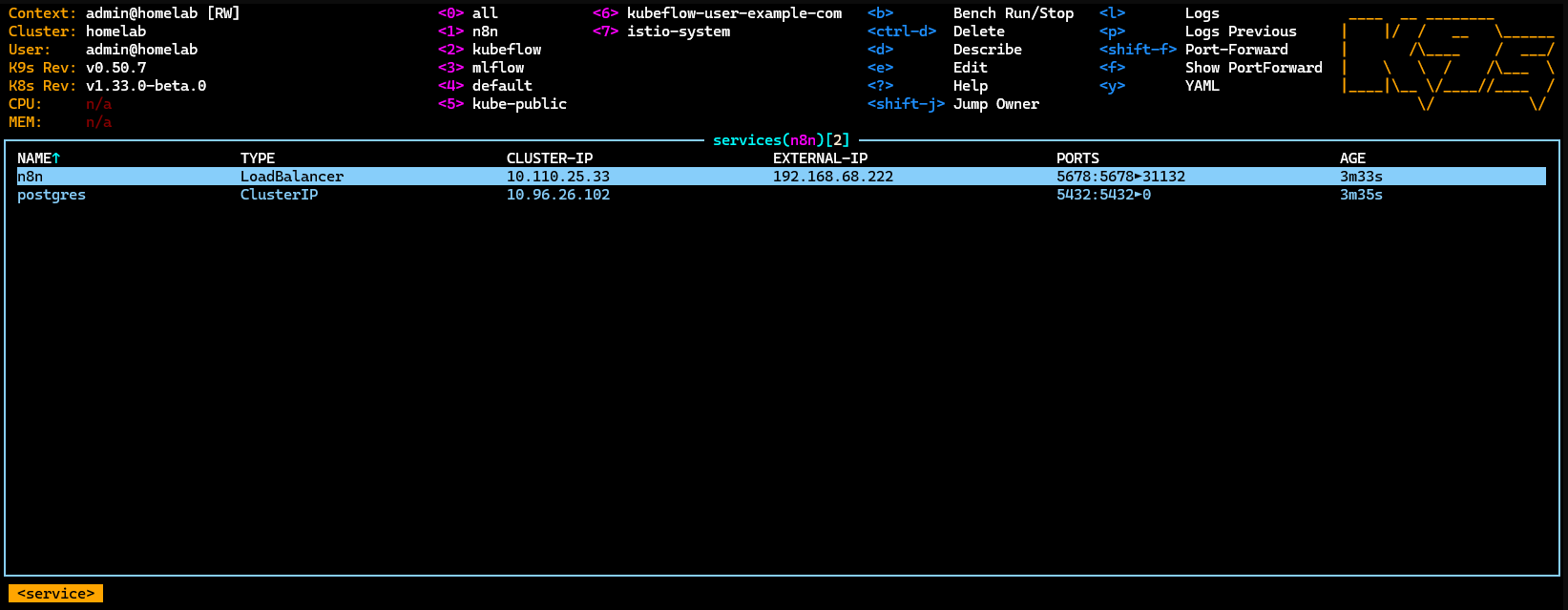Click the <shift-j> key hint

tap(906, 104)
